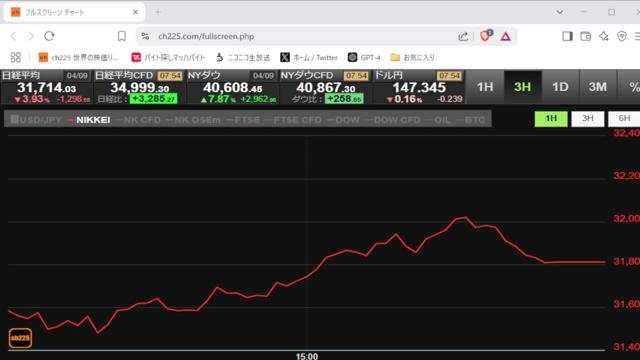Toggle the DOW CFD series in legend
The image size is (640, 360).
[x=393, y=120]
